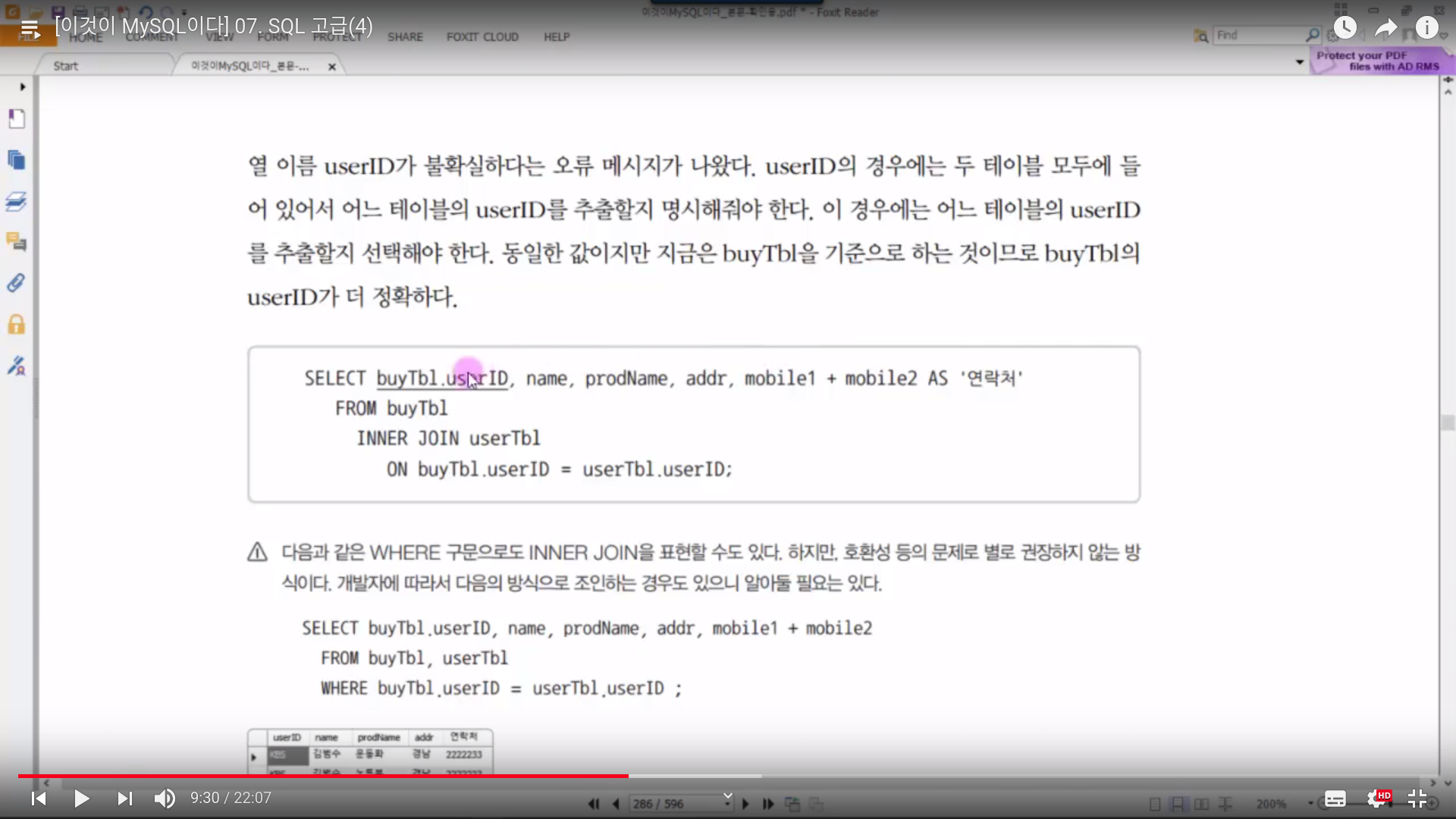Click the Watch Later clock icon
This screenshot has width=1456, height=819.
tap(1345, 28)
